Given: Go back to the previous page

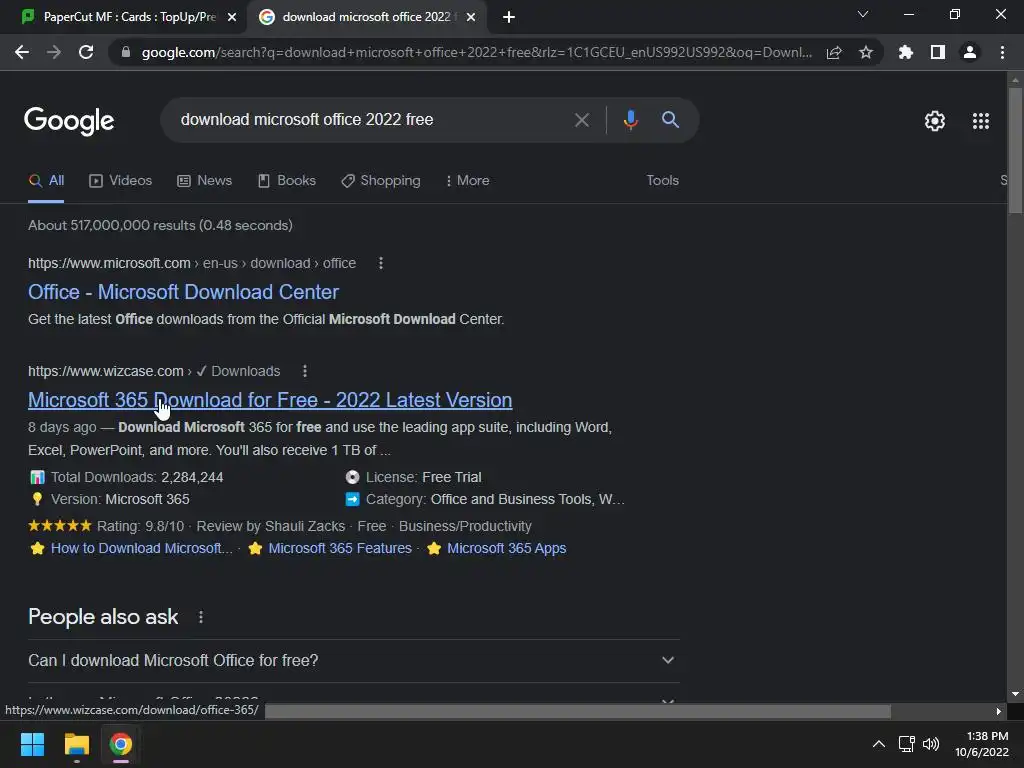Looking at the screenshot, I should 22,52.
